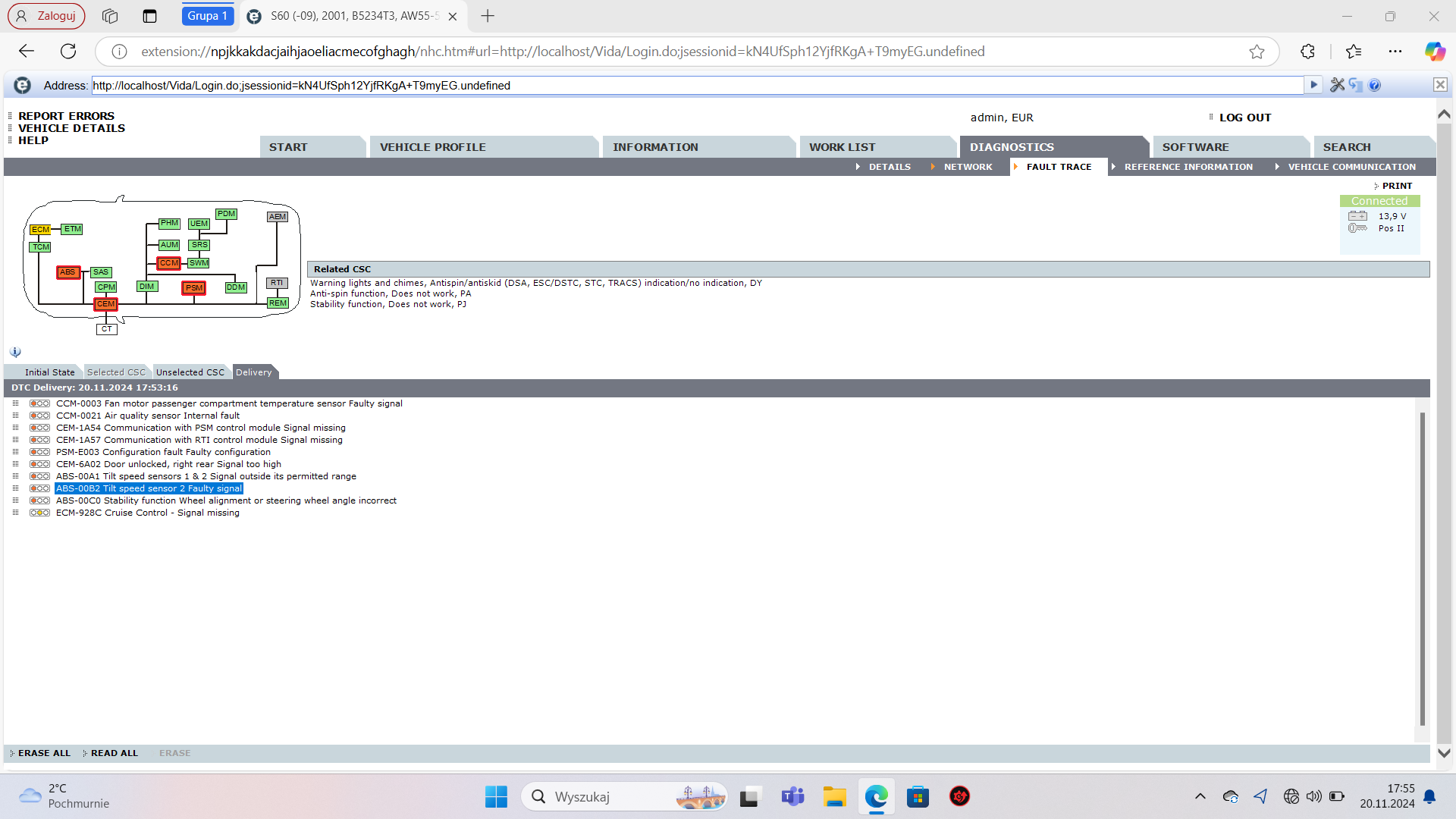Expand the CEM-1A54 fault code entry
This screenshot has width=1456, height=819.
tap(15, 428)
